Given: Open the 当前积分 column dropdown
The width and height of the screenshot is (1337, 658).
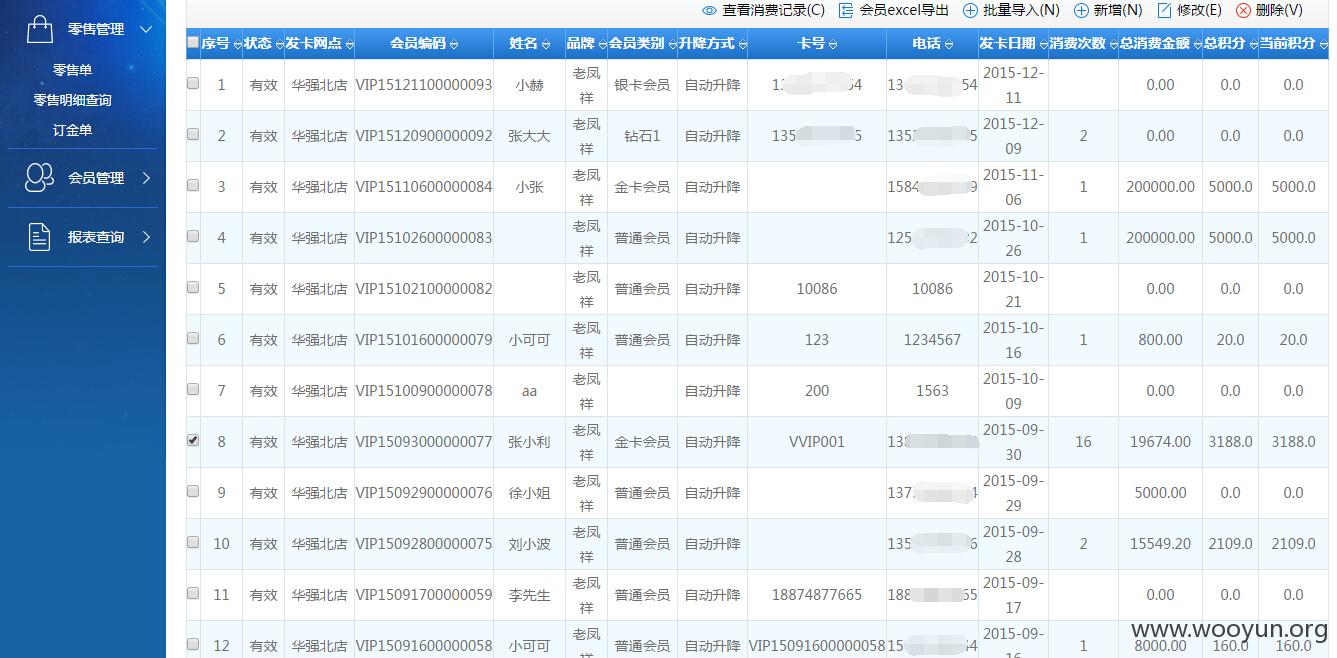Looking at the screenshot, I should (x=1322, y=45).
